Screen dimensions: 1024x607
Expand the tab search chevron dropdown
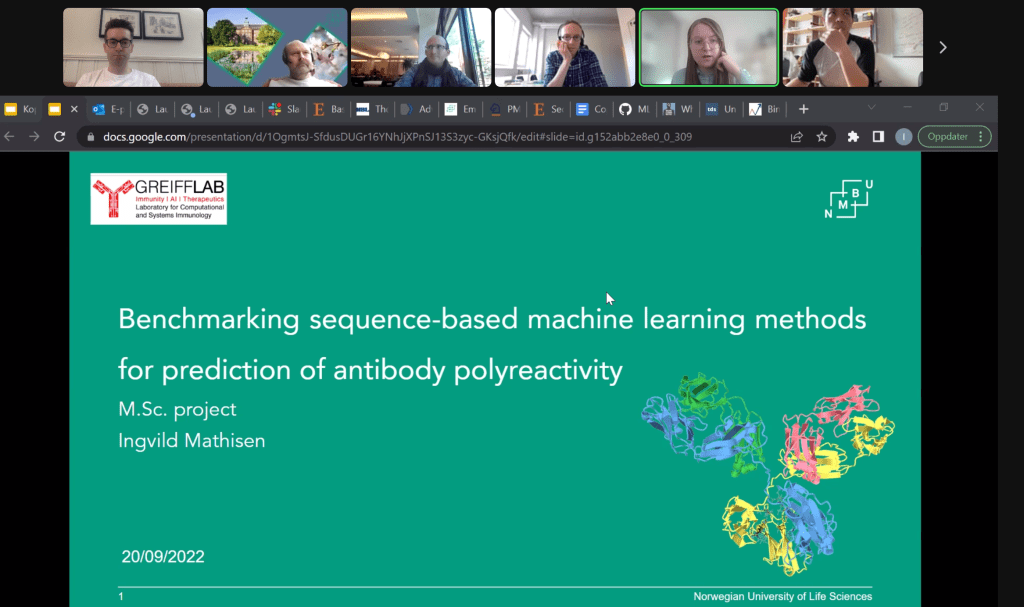tap(871, 108)
